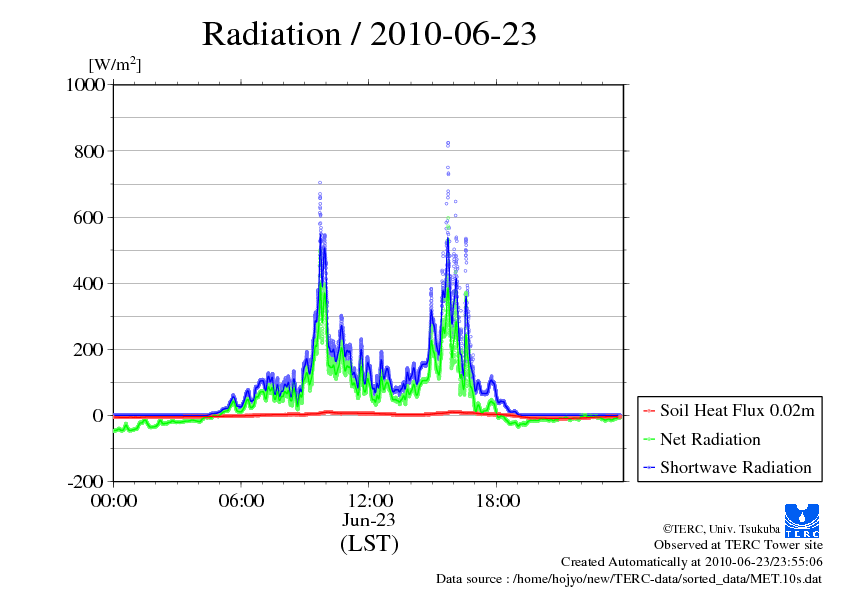Click the blue legend line marker
The height and width of the screenshot is (595, 842).
pos(649,467)
